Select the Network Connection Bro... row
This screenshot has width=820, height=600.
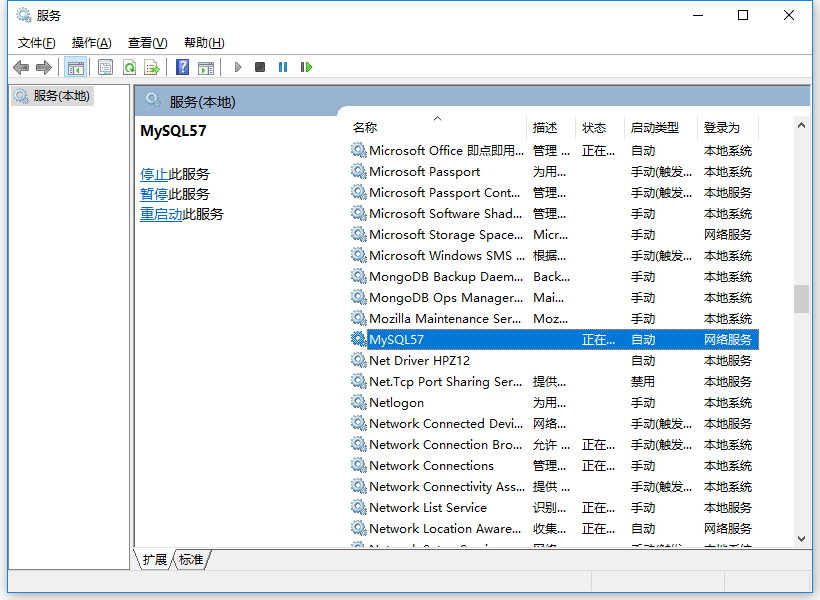click(x=553, y=445)
